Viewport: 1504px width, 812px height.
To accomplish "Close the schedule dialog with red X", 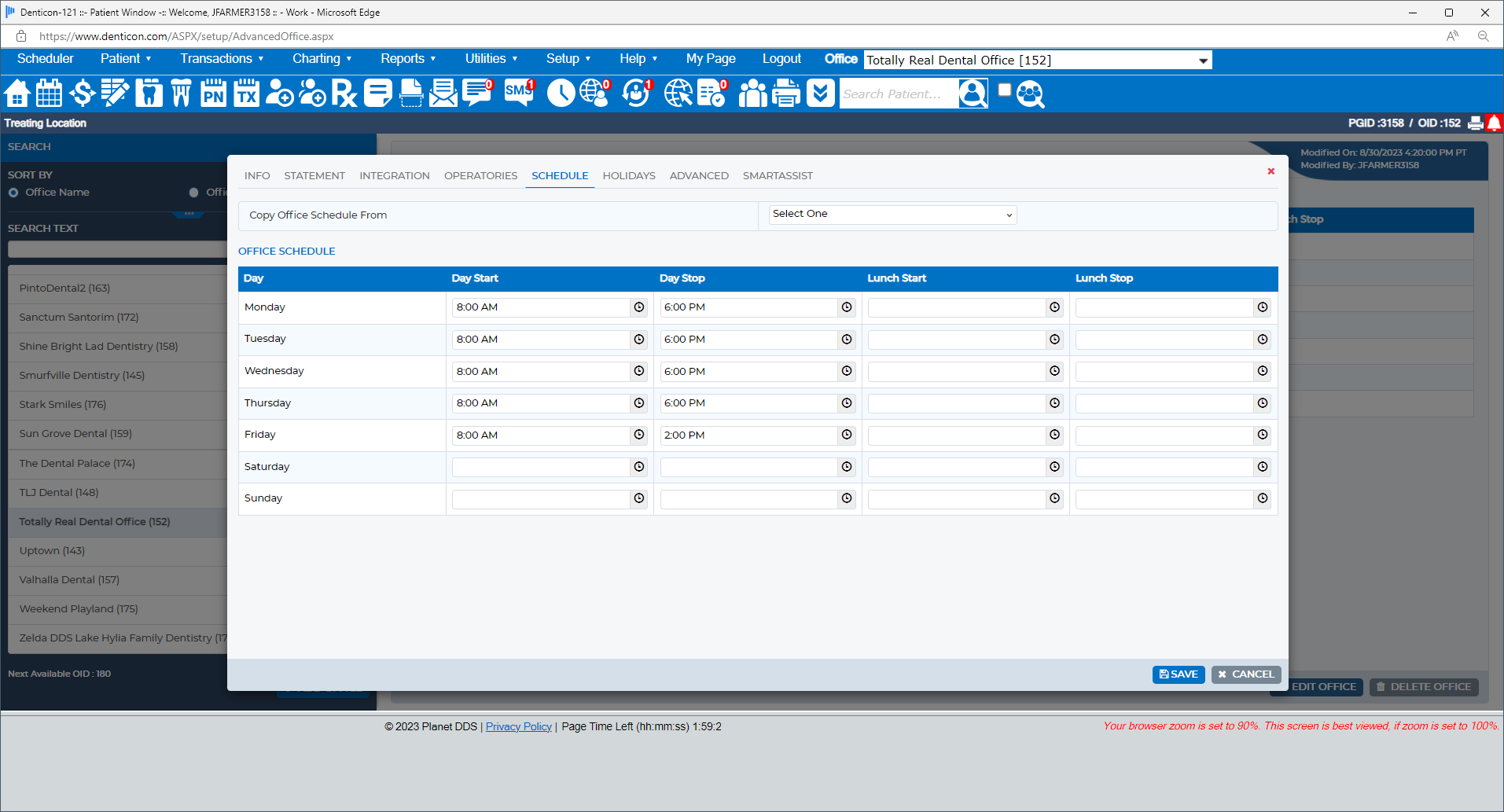I will (x=1270, y=171).
